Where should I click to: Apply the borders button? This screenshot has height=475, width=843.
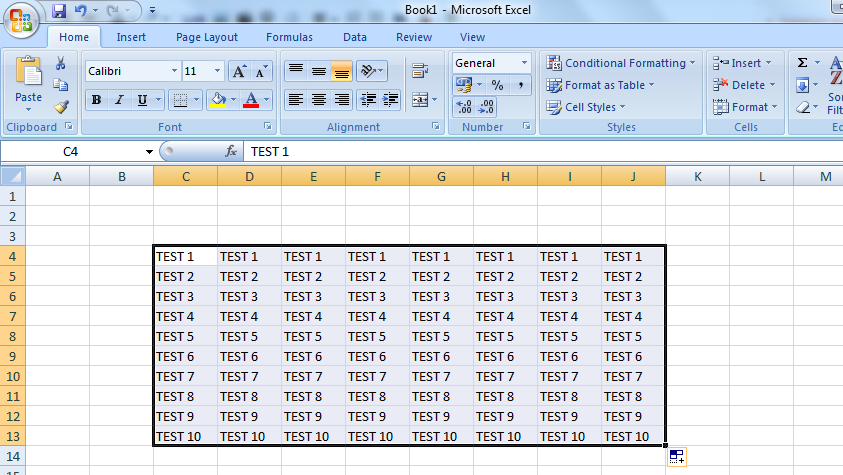coord(181,100)
